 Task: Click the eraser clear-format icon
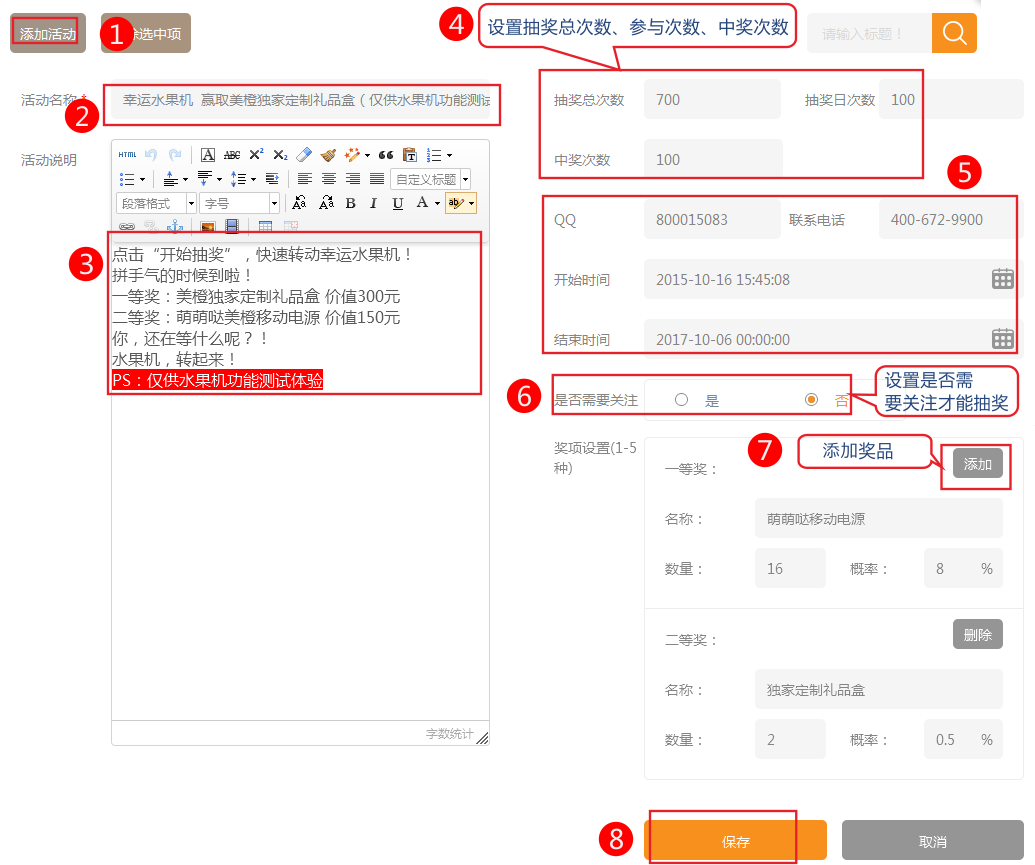(305, 155)
